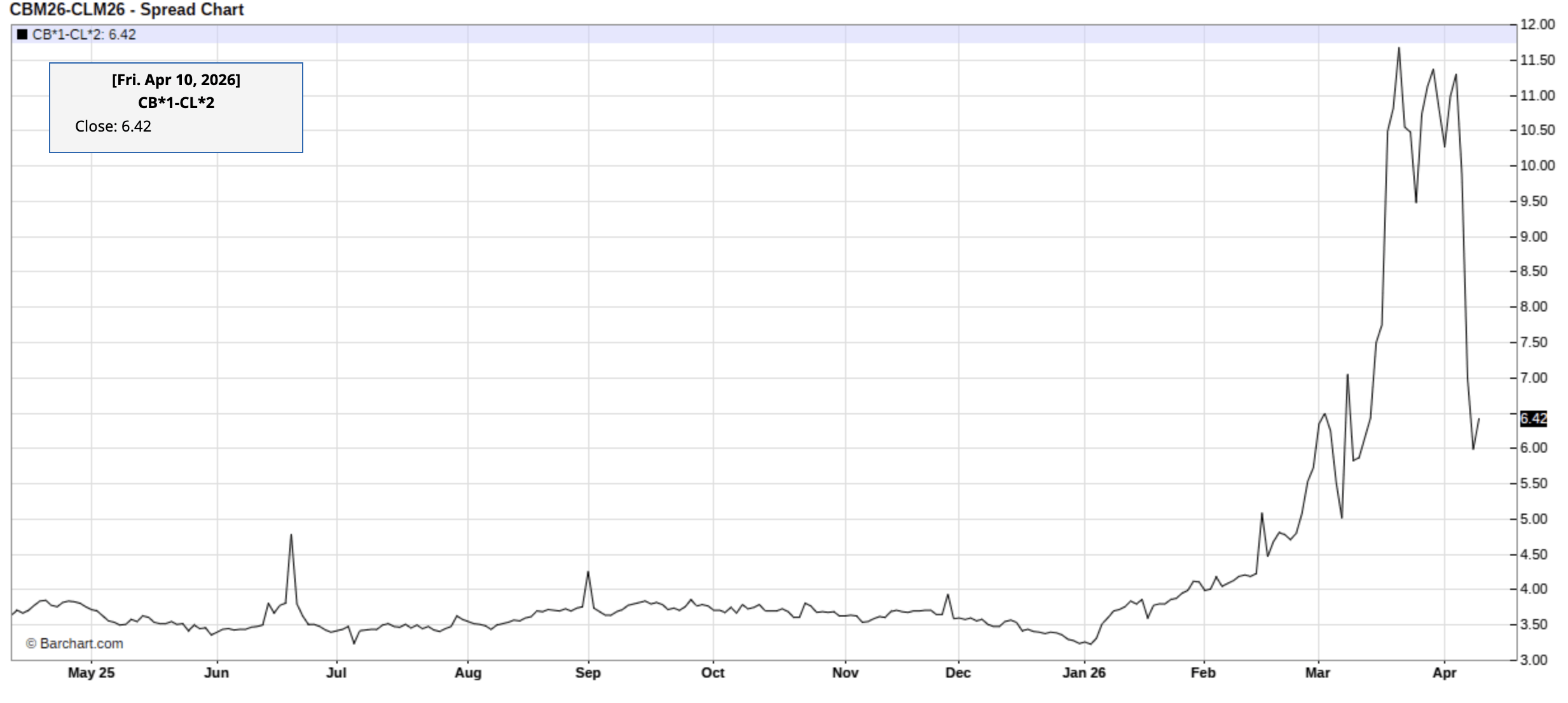Viewport: 1568px width, 703px height.
Task: Click the early September spike on the line
Action: tap(588, 572)
